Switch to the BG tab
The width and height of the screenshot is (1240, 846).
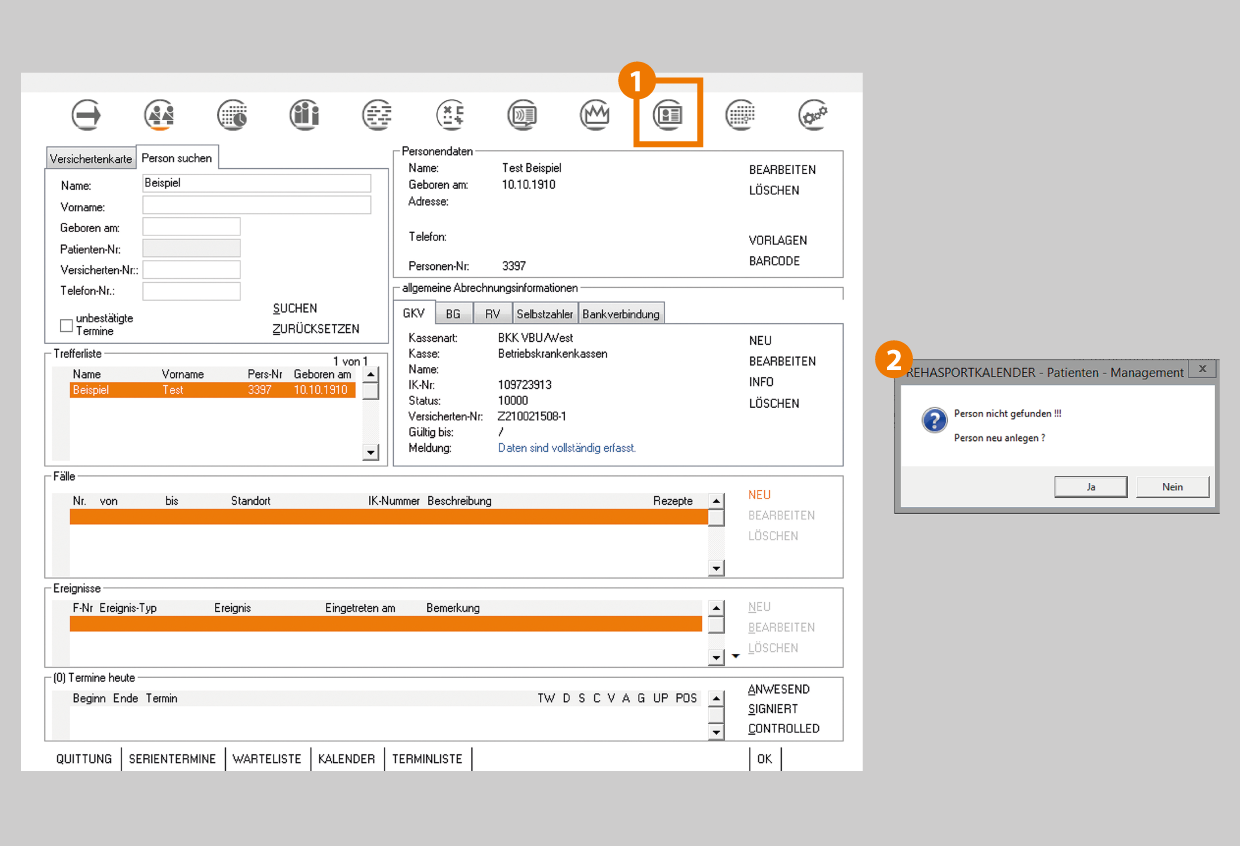tap(454, 314)
